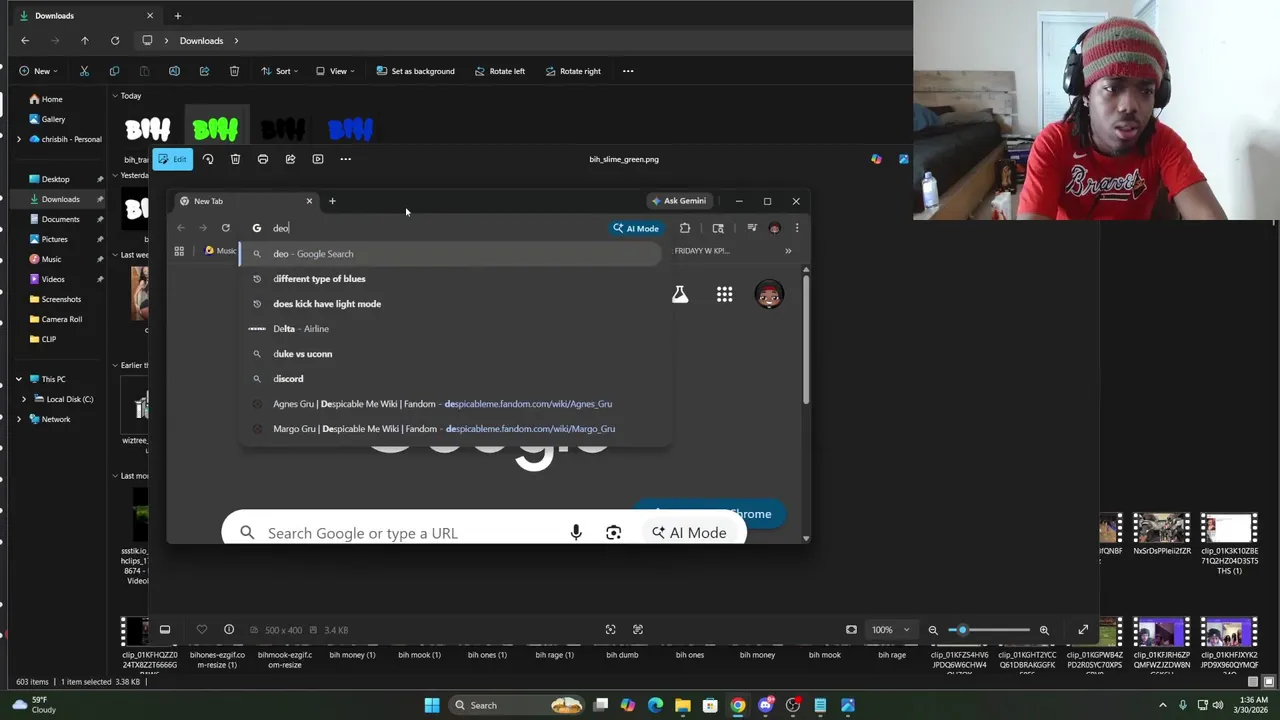Click zoom out magnifier in Photos viewer

pos(933,630)
